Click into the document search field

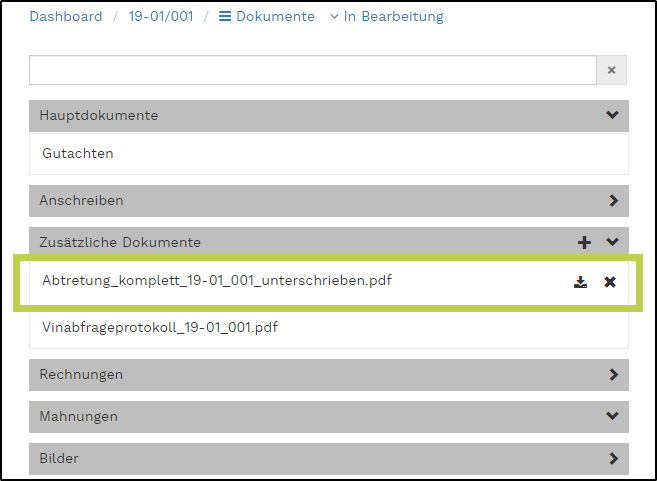pos(312,70)
